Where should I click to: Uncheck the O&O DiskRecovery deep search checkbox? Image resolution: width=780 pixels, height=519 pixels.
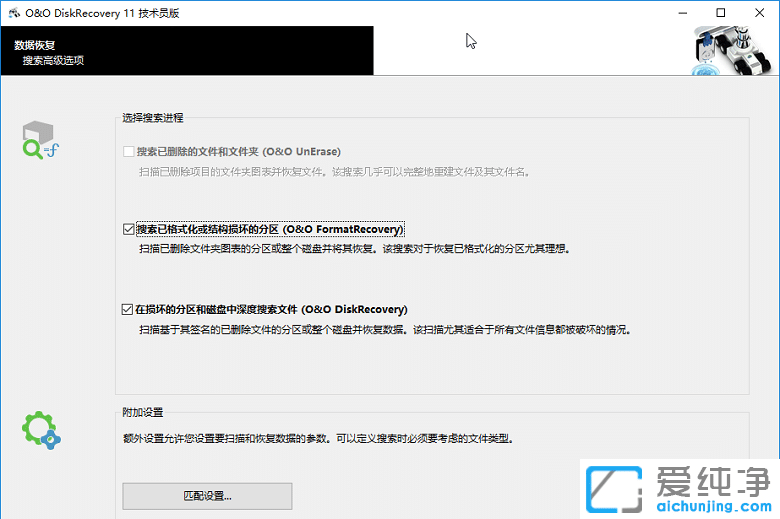pos(127,310)
